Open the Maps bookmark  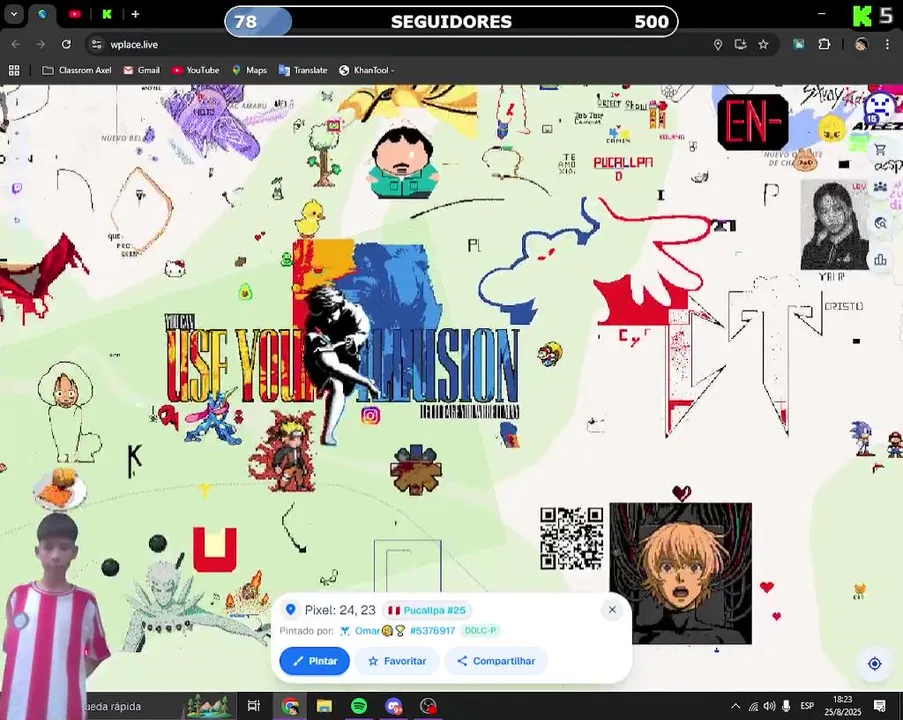click(x=249, y=70)
